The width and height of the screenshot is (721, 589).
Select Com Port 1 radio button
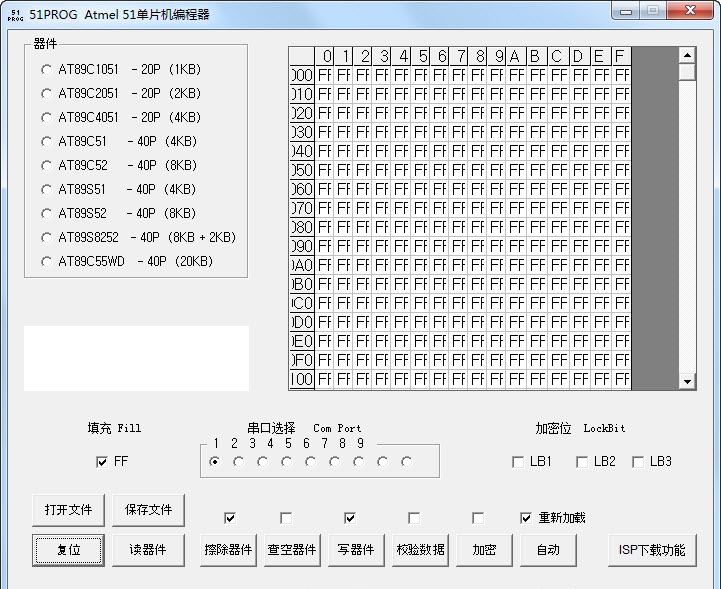[214, 461]
